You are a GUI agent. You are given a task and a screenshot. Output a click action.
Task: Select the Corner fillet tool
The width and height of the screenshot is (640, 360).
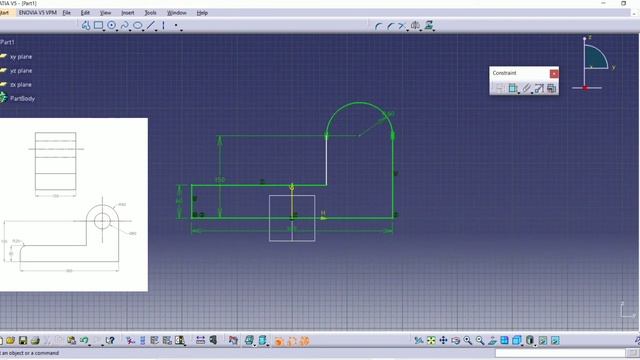tap(378, 26)
